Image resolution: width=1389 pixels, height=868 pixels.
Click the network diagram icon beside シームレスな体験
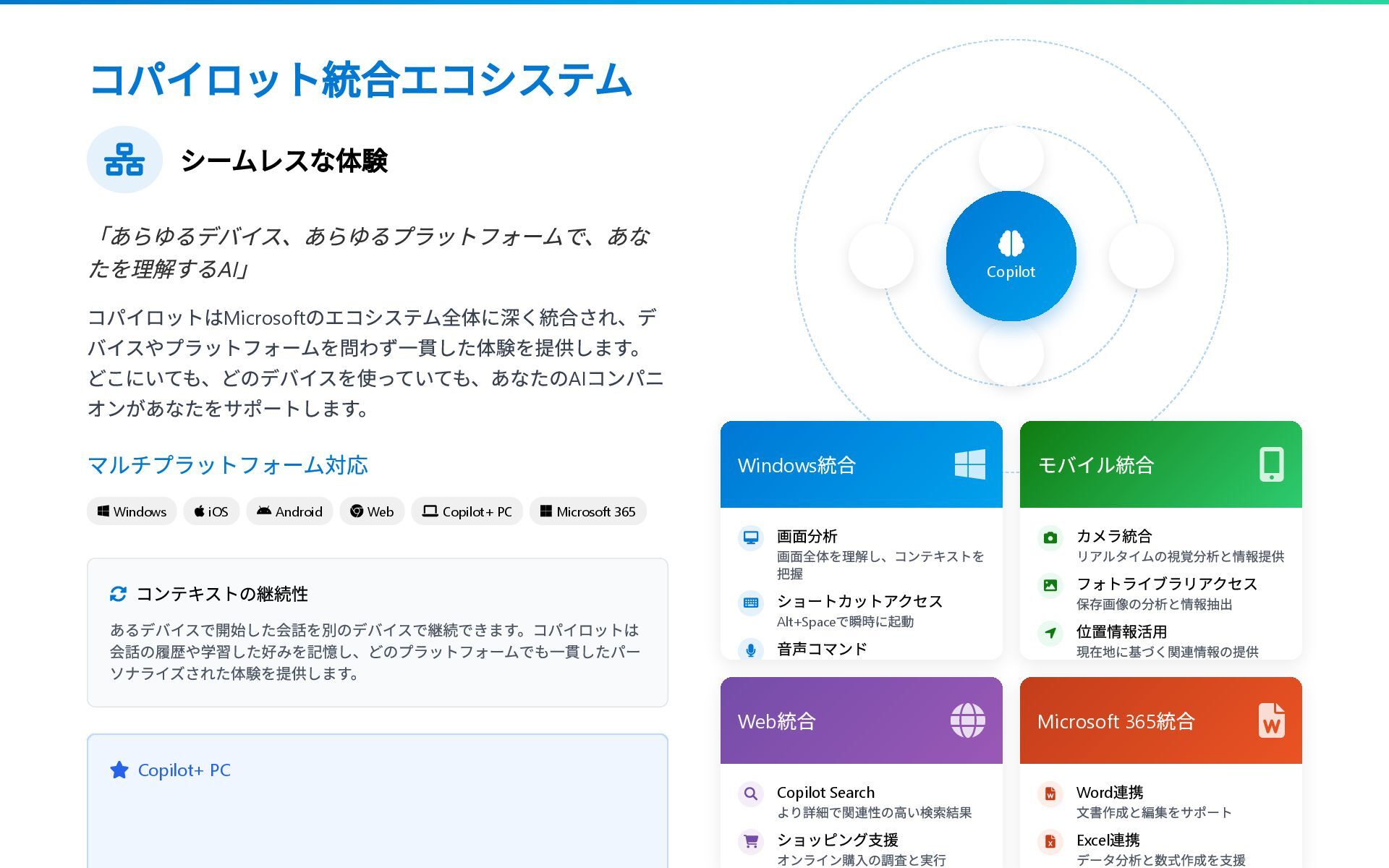[124, 160]
